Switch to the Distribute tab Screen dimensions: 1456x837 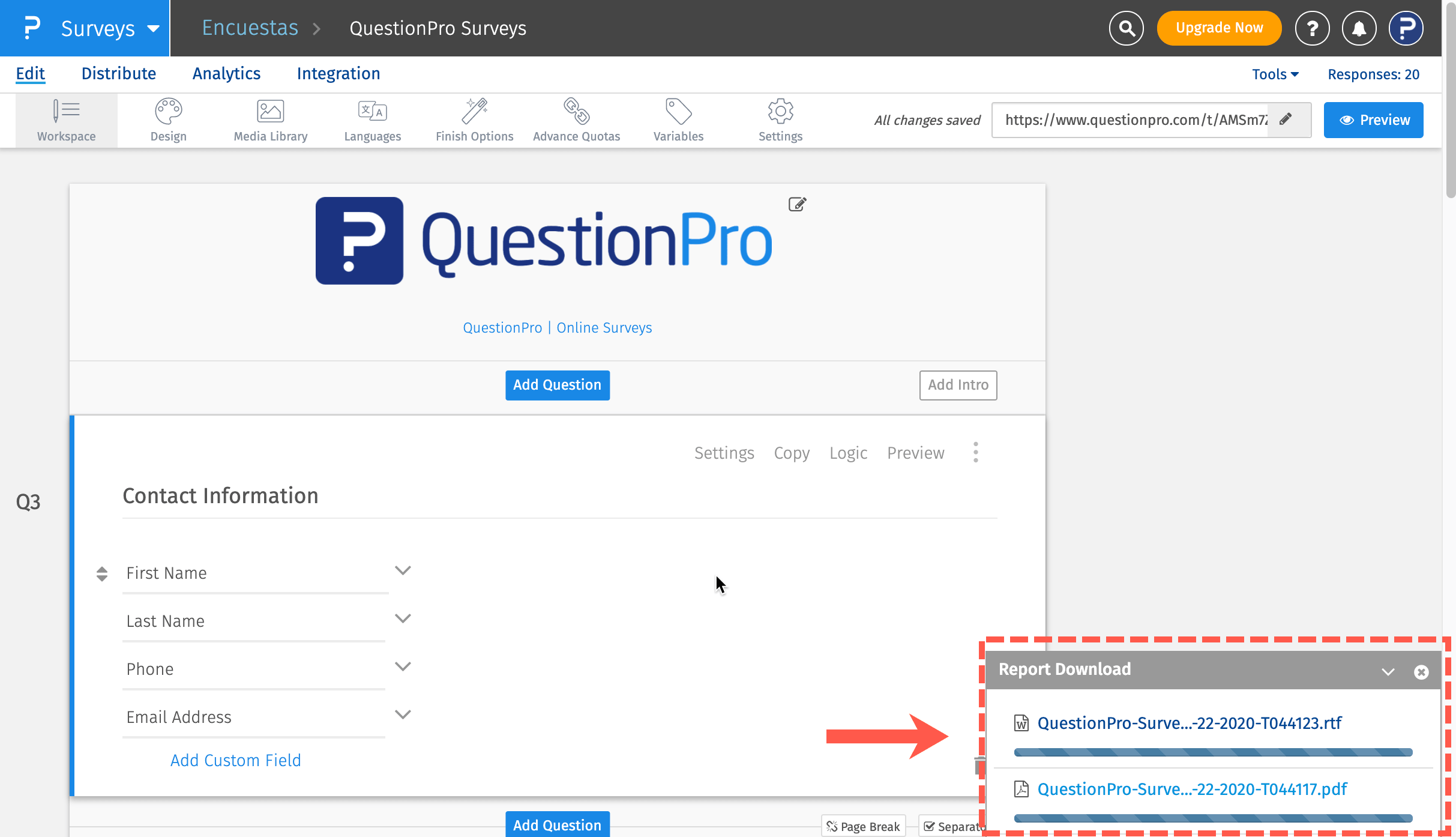(x=119, y=74)
